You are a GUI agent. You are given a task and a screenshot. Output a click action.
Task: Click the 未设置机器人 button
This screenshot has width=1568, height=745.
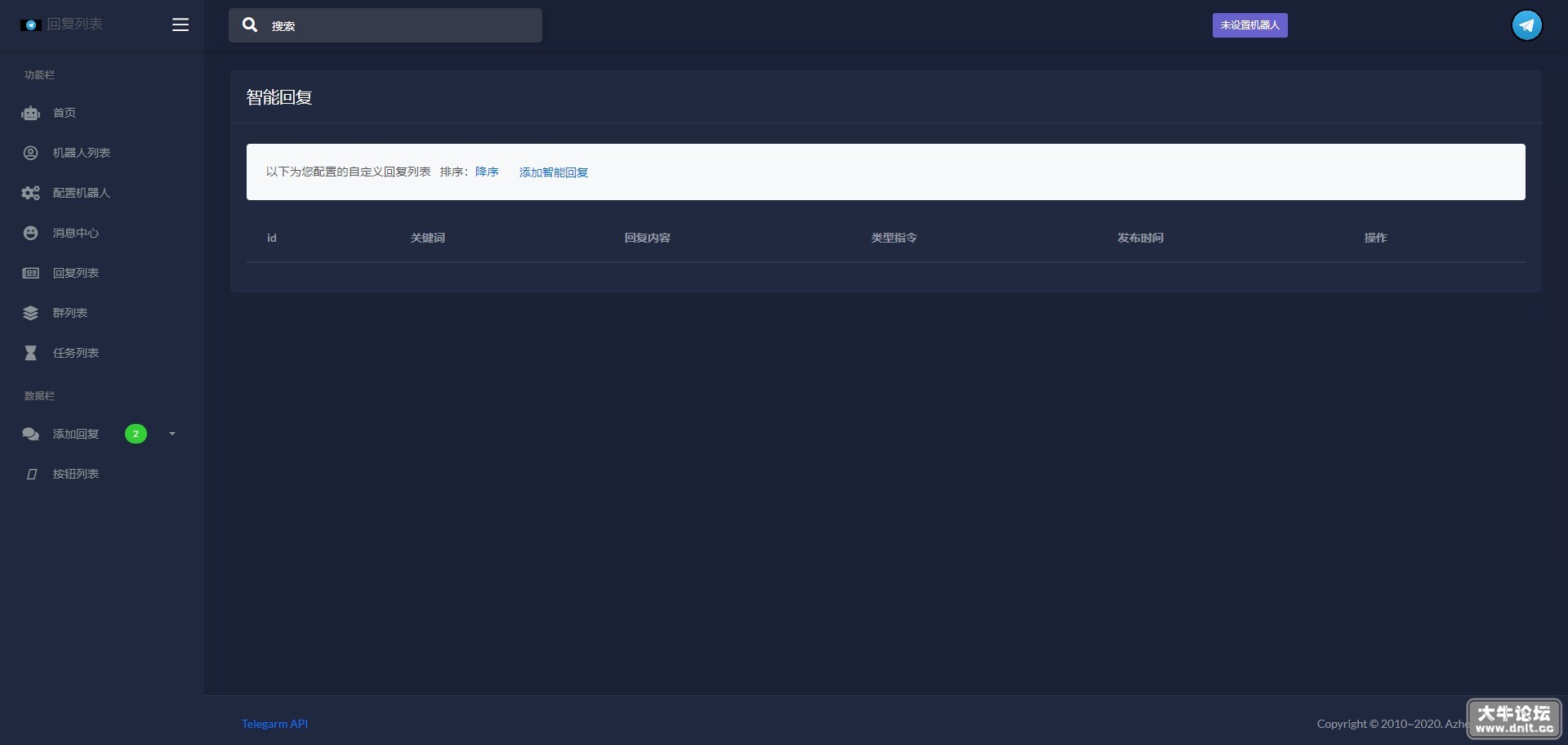(1249, 25)
